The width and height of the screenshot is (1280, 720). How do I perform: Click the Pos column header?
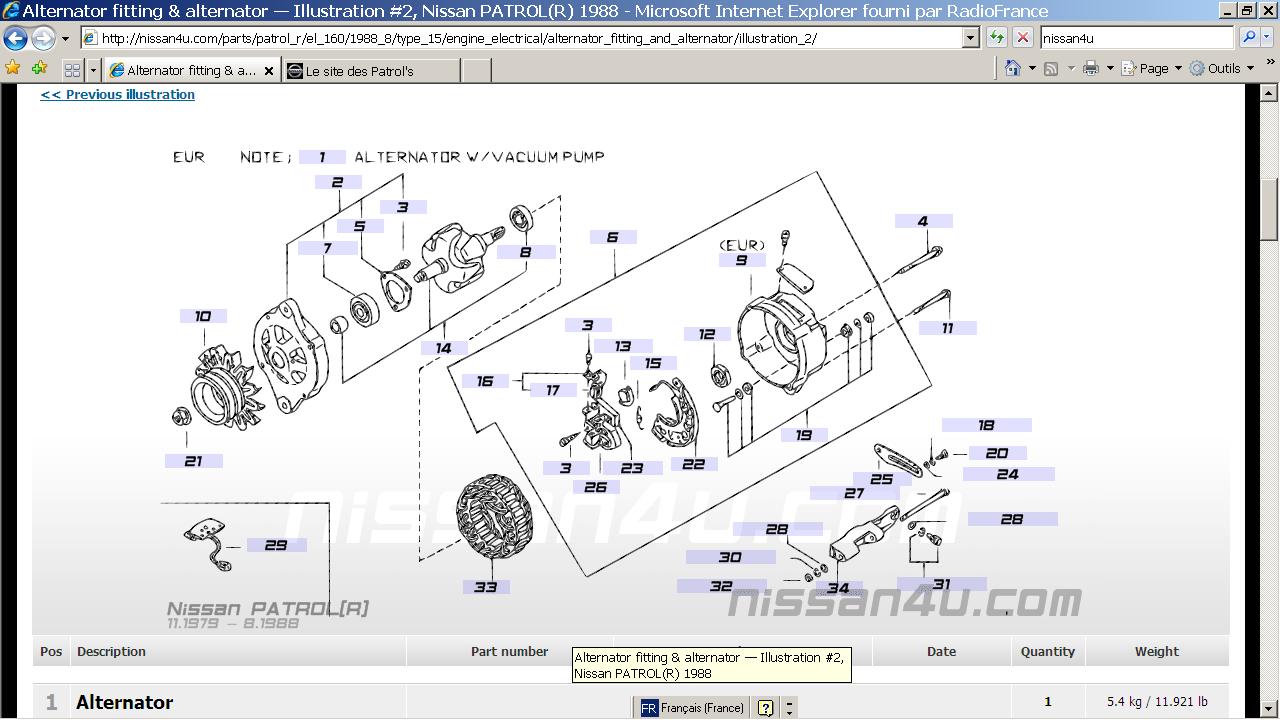coord(51,651)
